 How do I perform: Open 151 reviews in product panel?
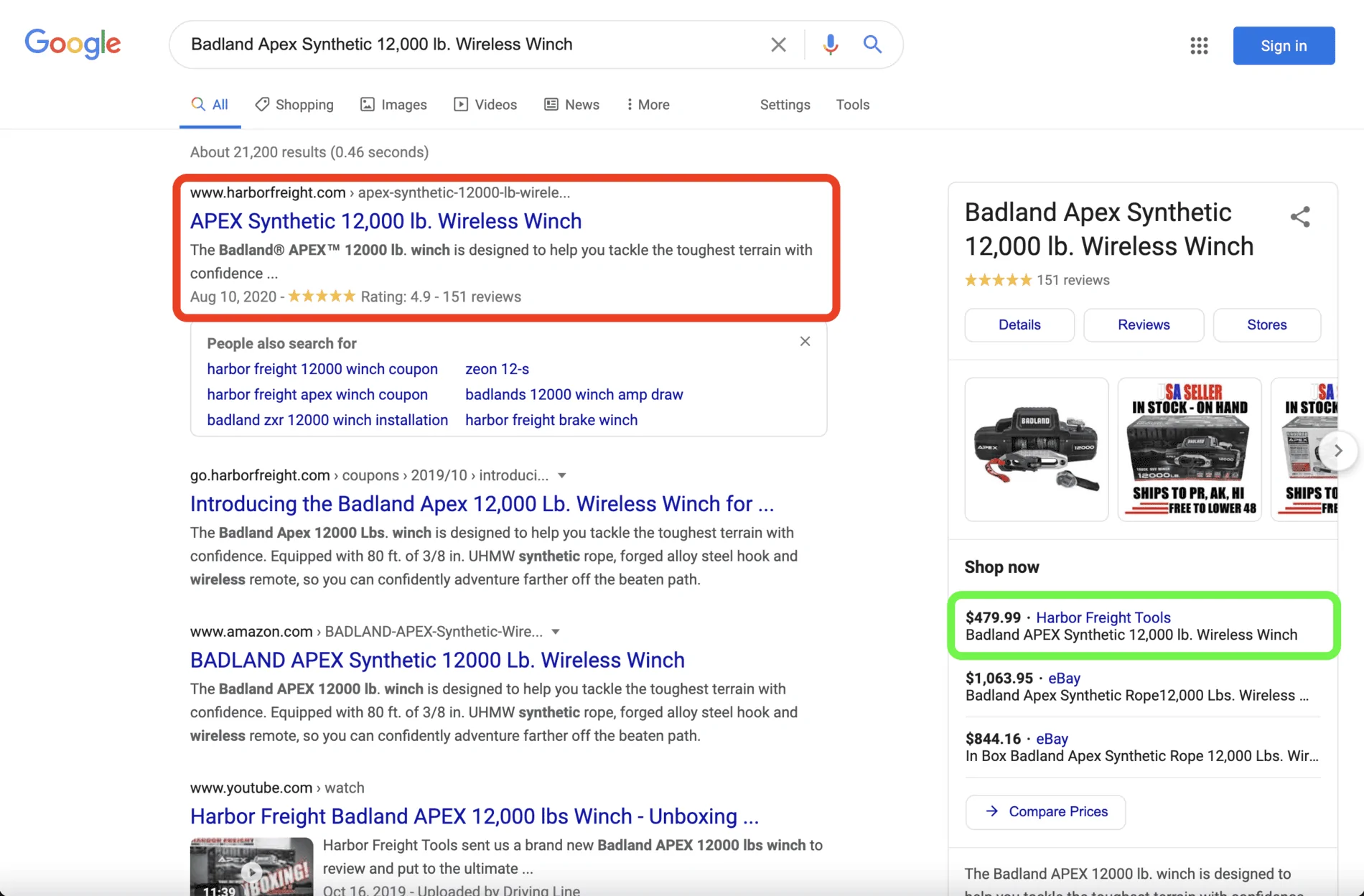click(1073, 280)
